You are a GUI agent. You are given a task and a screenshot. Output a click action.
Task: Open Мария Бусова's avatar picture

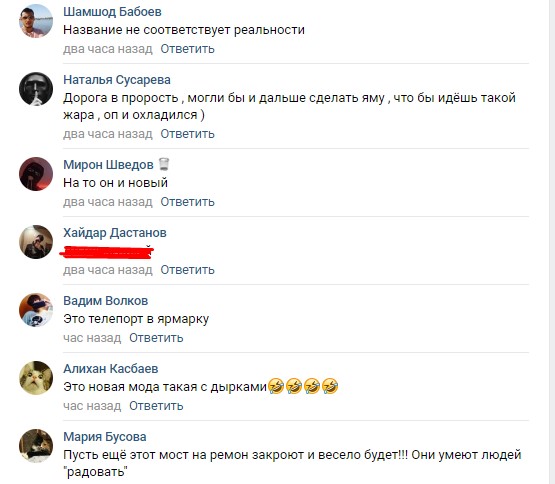[x=36, y=446]
